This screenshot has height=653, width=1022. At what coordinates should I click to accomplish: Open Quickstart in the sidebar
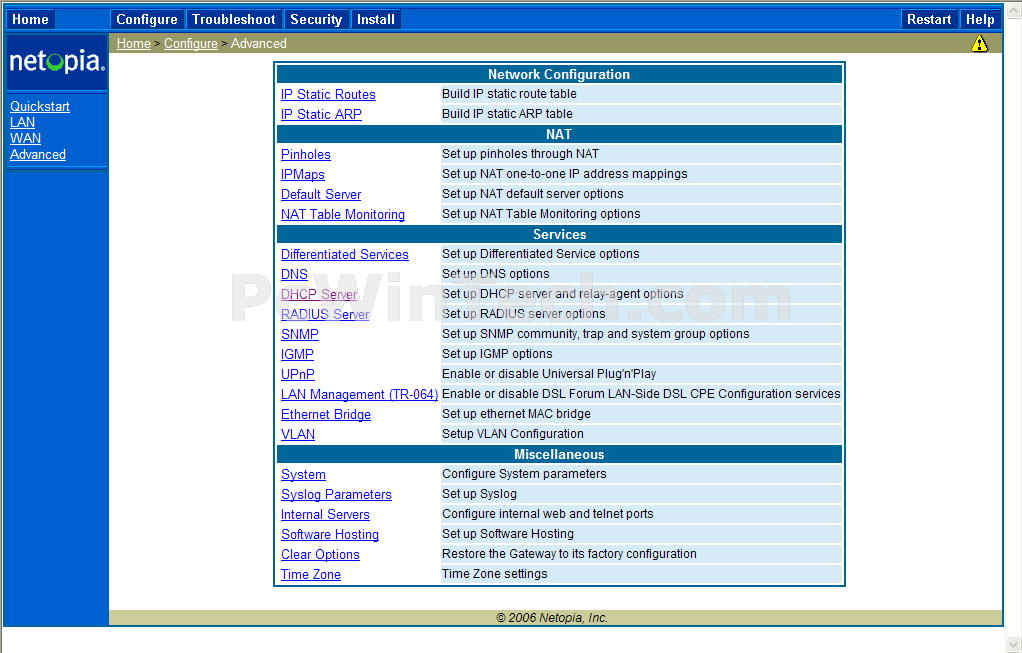click(40, 106)
